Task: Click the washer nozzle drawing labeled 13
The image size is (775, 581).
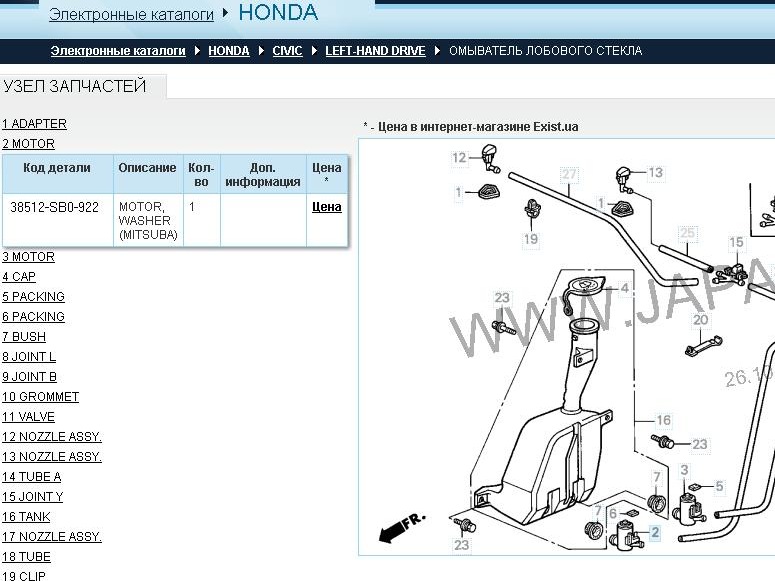Action: [x=624, y=180]
